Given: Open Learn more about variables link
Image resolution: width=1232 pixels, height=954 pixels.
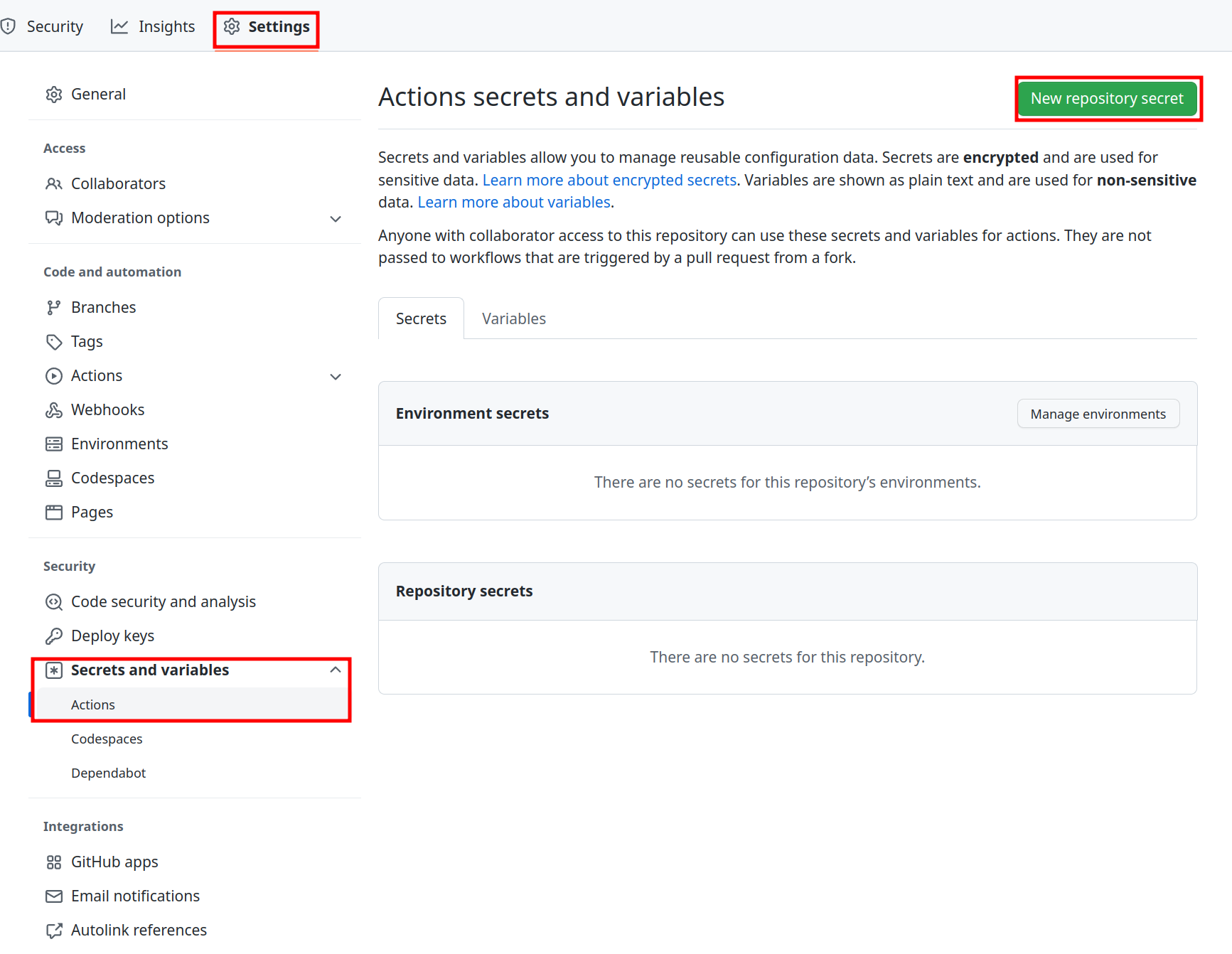Looking at the screenshot, I should (x=514, y=202).
